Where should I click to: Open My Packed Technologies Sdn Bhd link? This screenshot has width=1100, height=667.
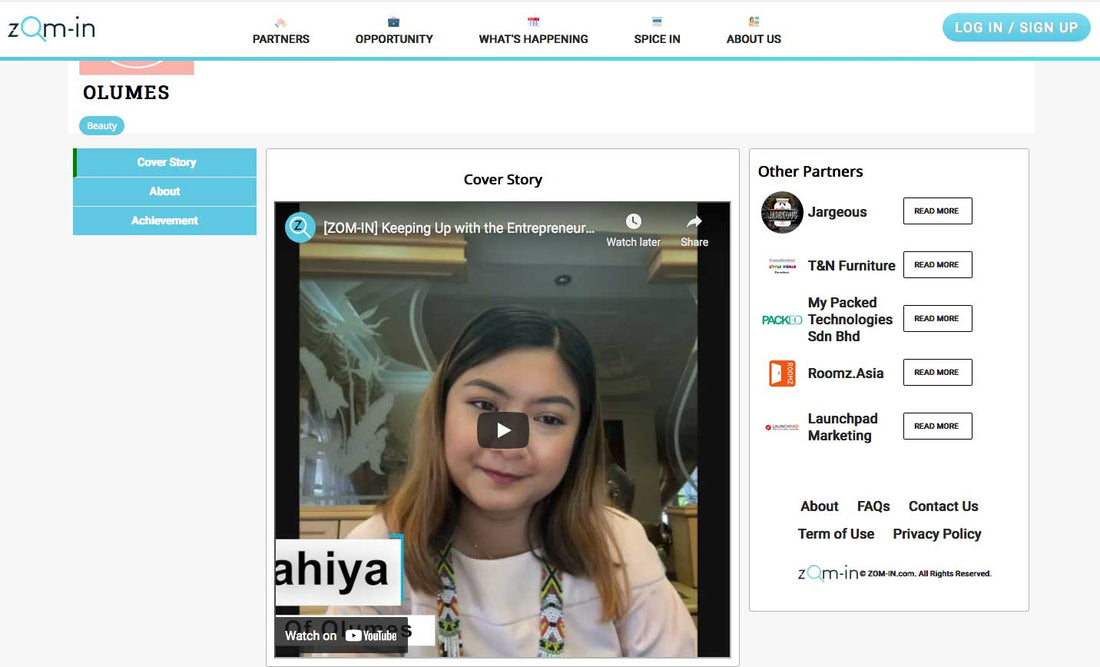850,319
